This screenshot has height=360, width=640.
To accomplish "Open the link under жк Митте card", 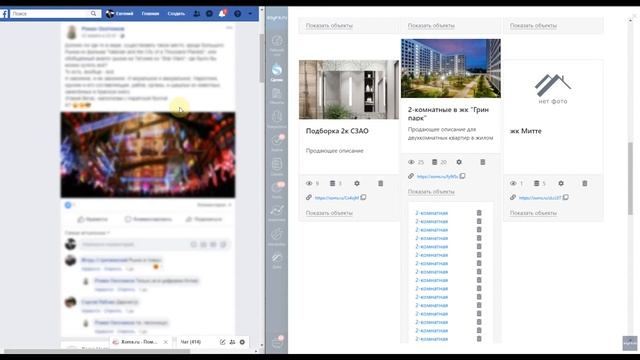I will point(540,198).
